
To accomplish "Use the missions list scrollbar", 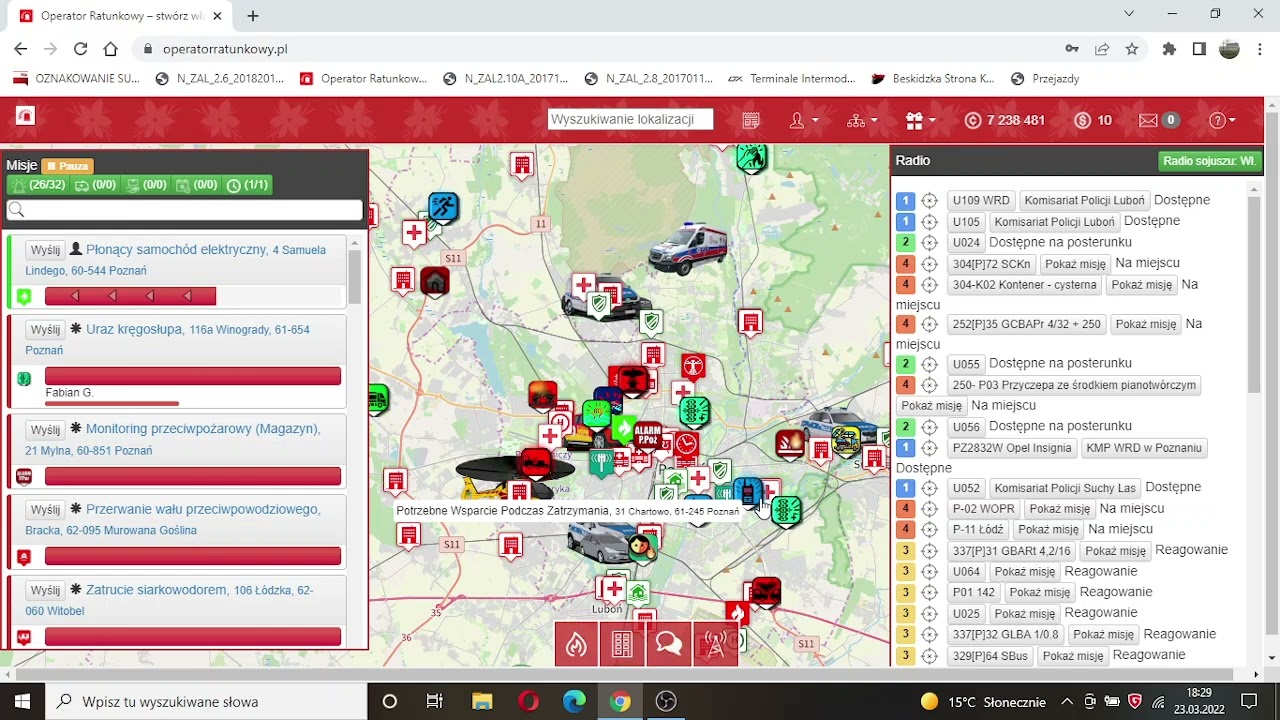I will pyautogui.click(x=354, y=277).
